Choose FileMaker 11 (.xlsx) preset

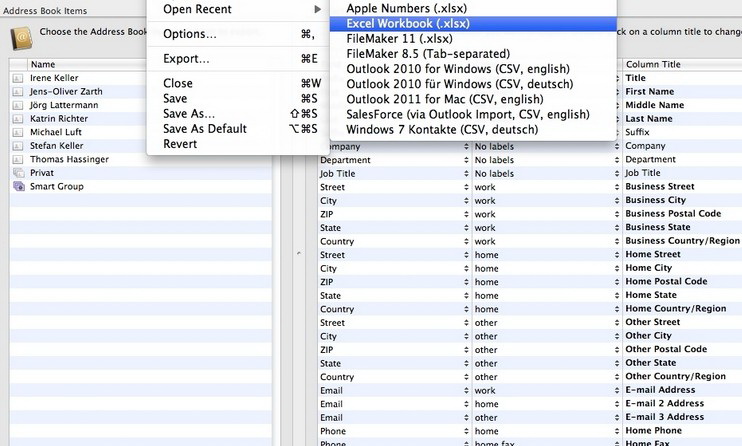click(x=473, y=39)
